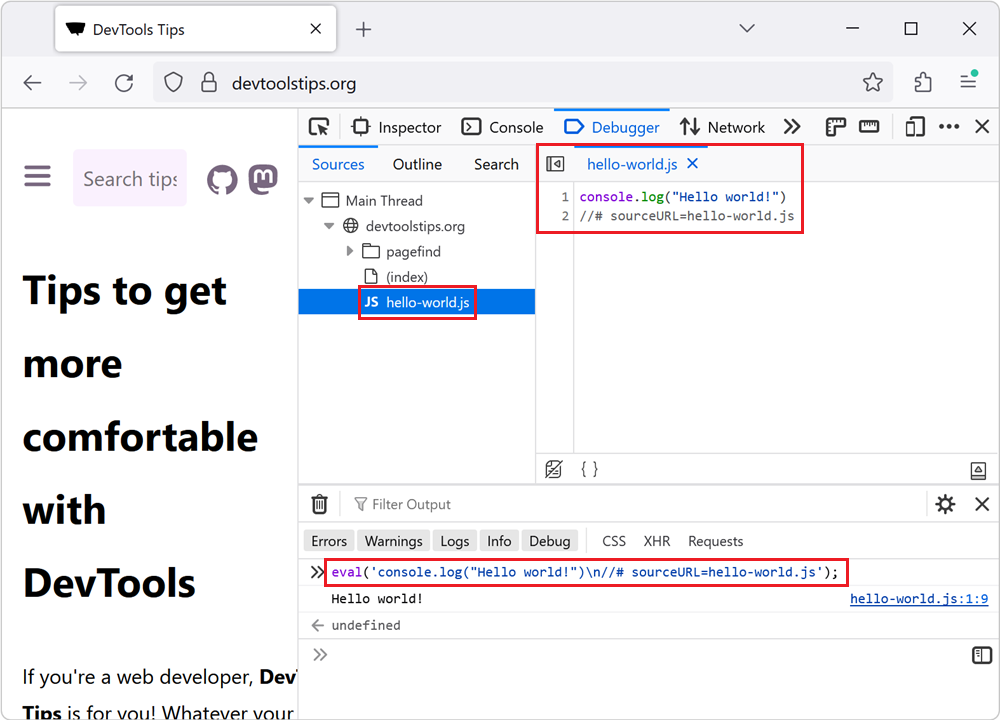Follow the hello-world.js:1:9 console link
The height and width of the screenshot is (720, 1000).
click(918, 598)
